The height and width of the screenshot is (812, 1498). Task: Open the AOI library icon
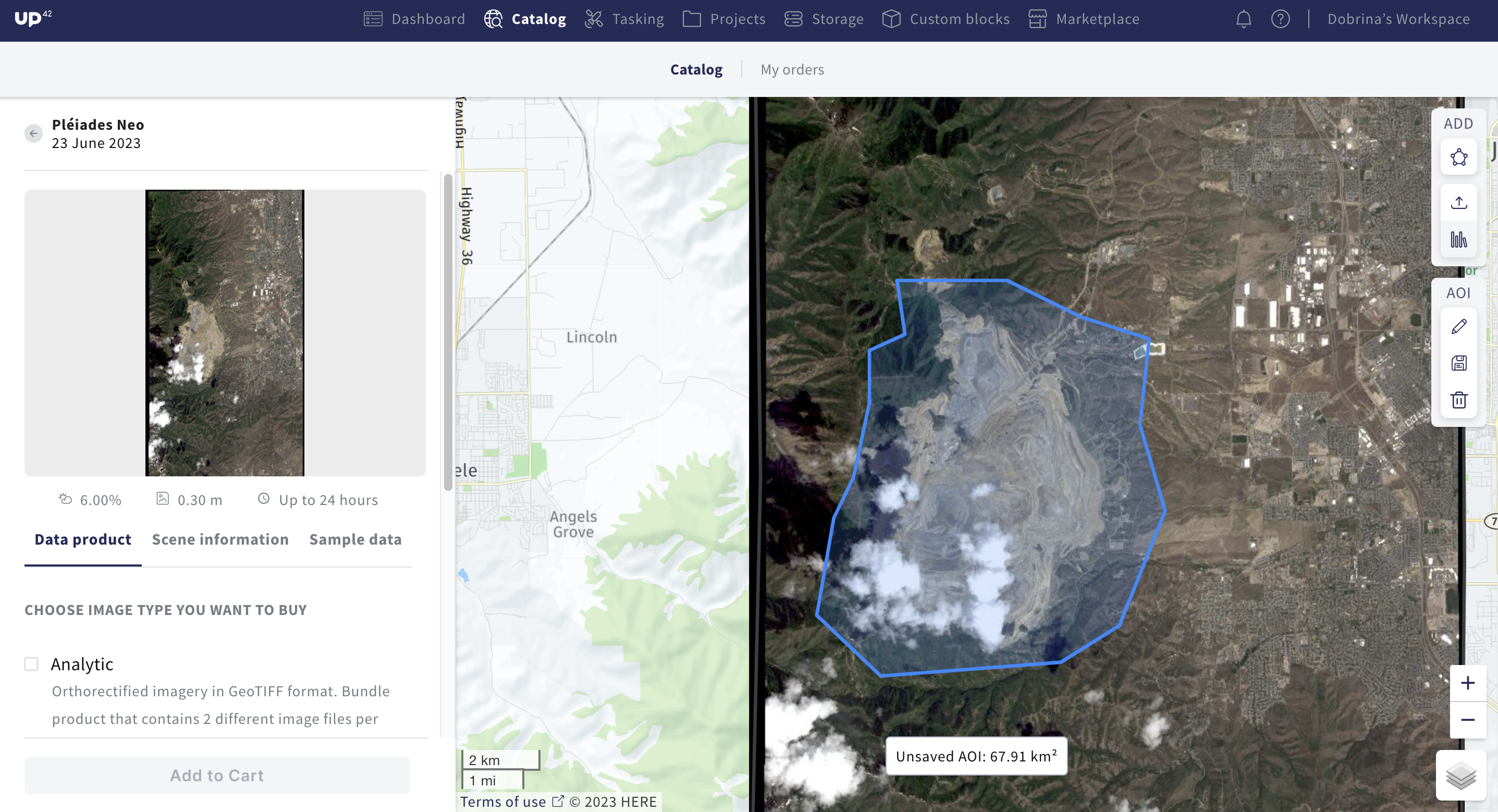coord(1458,239)
